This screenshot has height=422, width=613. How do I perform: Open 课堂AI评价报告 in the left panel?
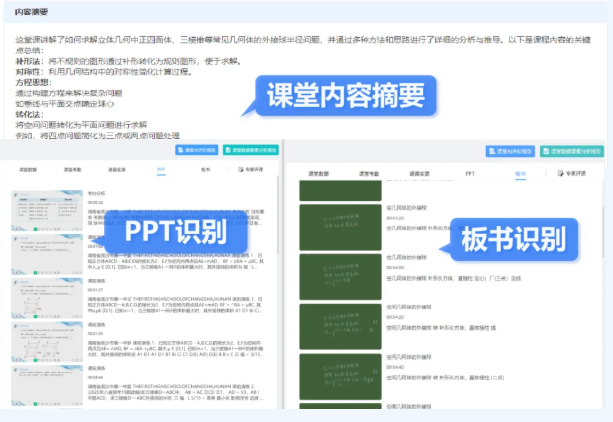coord(196,150)
